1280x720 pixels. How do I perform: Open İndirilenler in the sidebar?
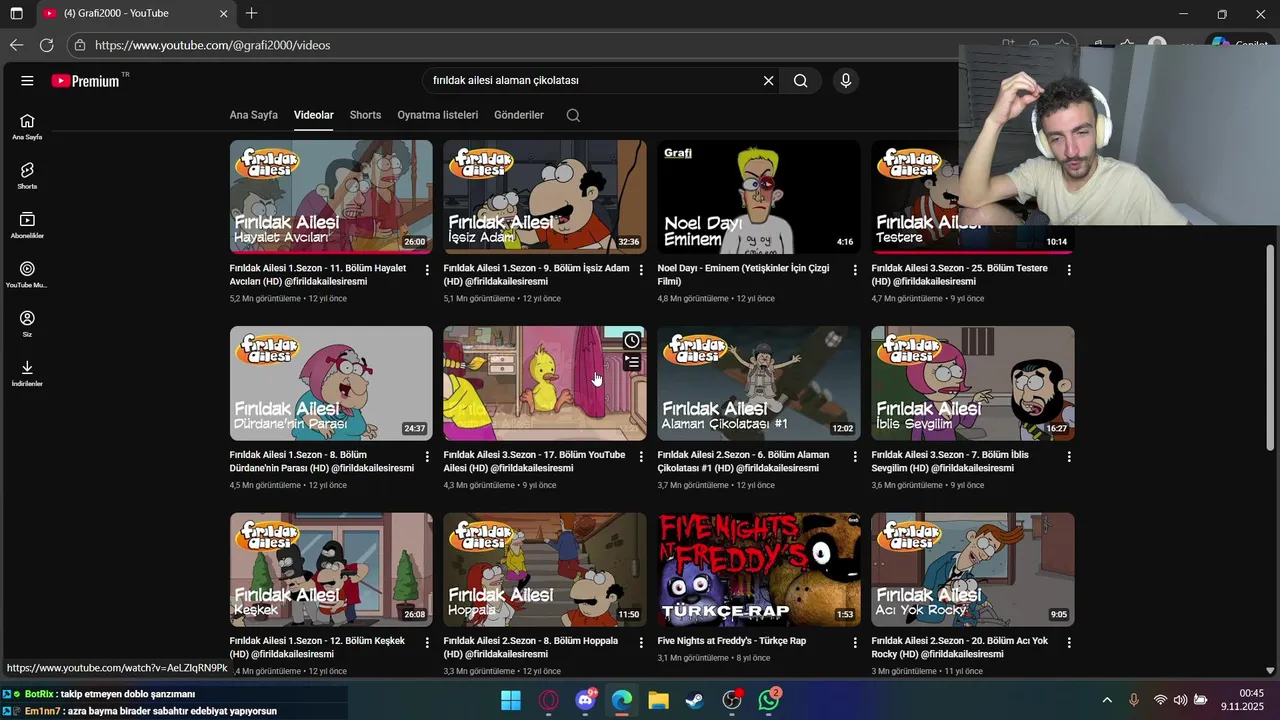27,372
